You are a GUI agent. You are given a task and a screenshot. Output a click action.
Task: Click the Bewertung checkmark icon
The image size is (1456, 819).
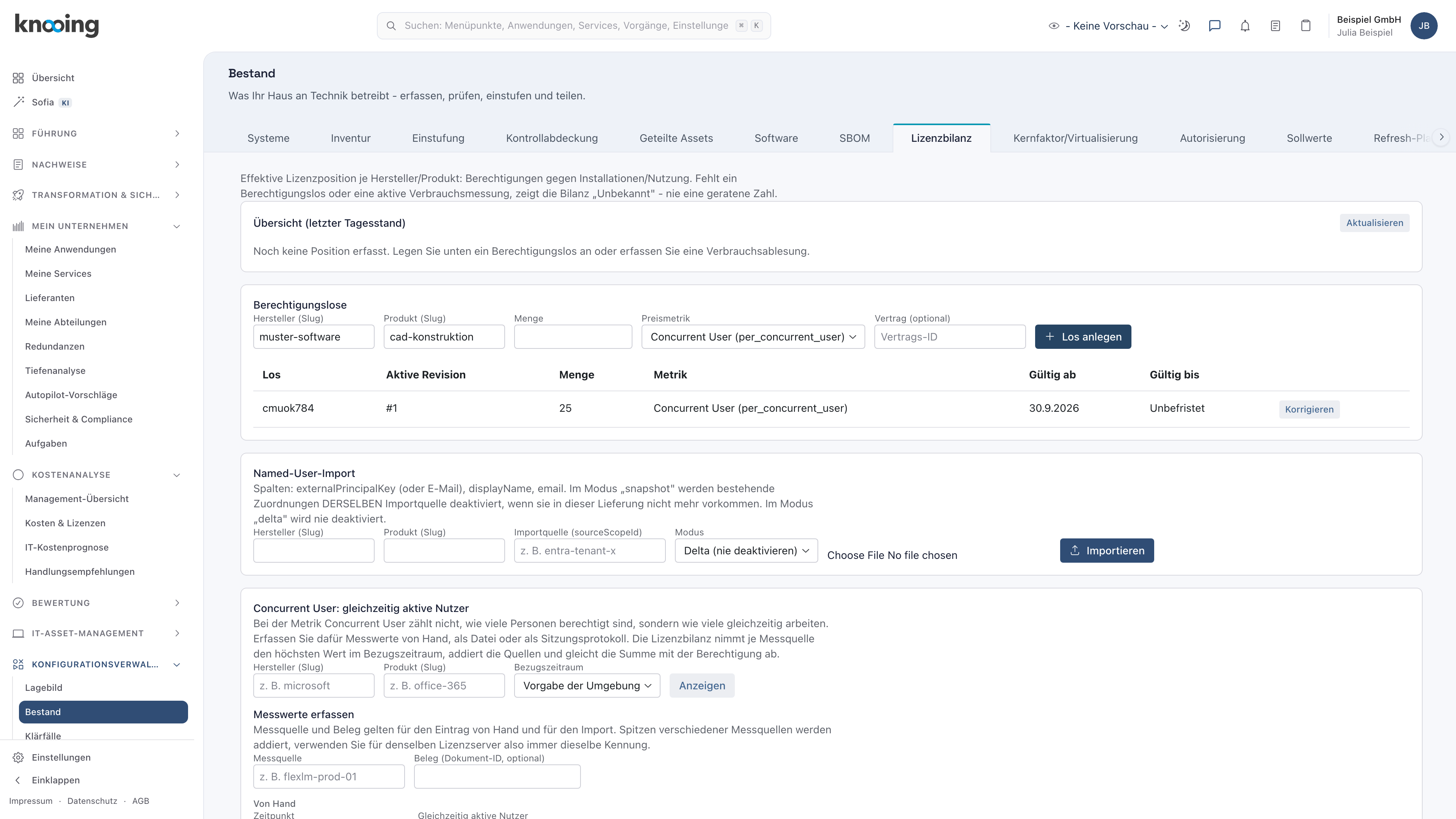pyautogui.click(x=18, y=602)
